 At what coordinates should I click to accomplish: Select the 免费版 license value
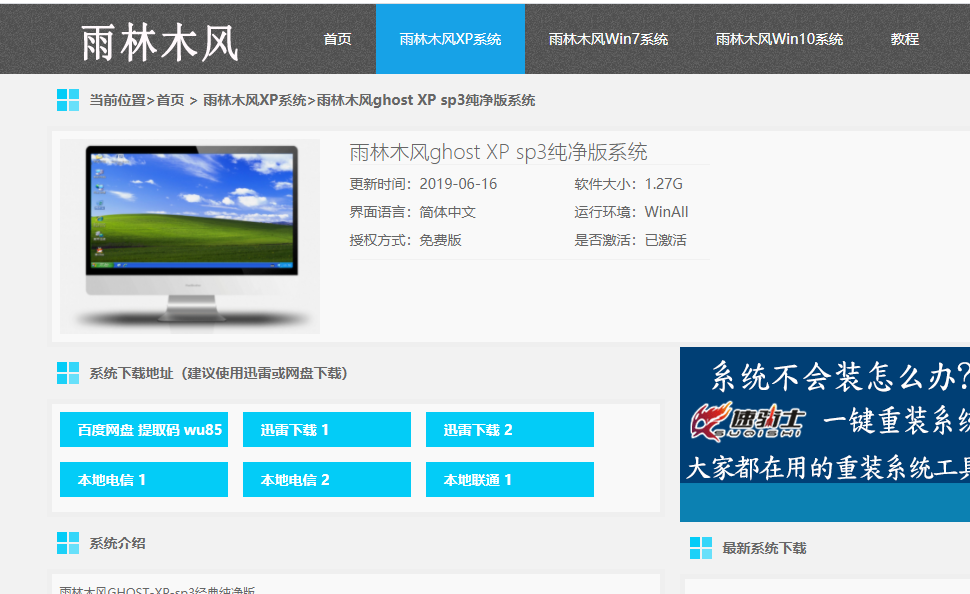tap(440, 240)
